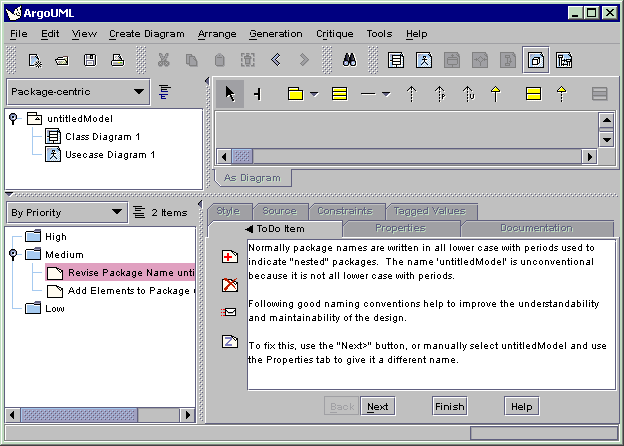The width and height of the screenshot is (624, 446).
Task: Create a new Use Case Diagram from toolbar
Action: 424,60
